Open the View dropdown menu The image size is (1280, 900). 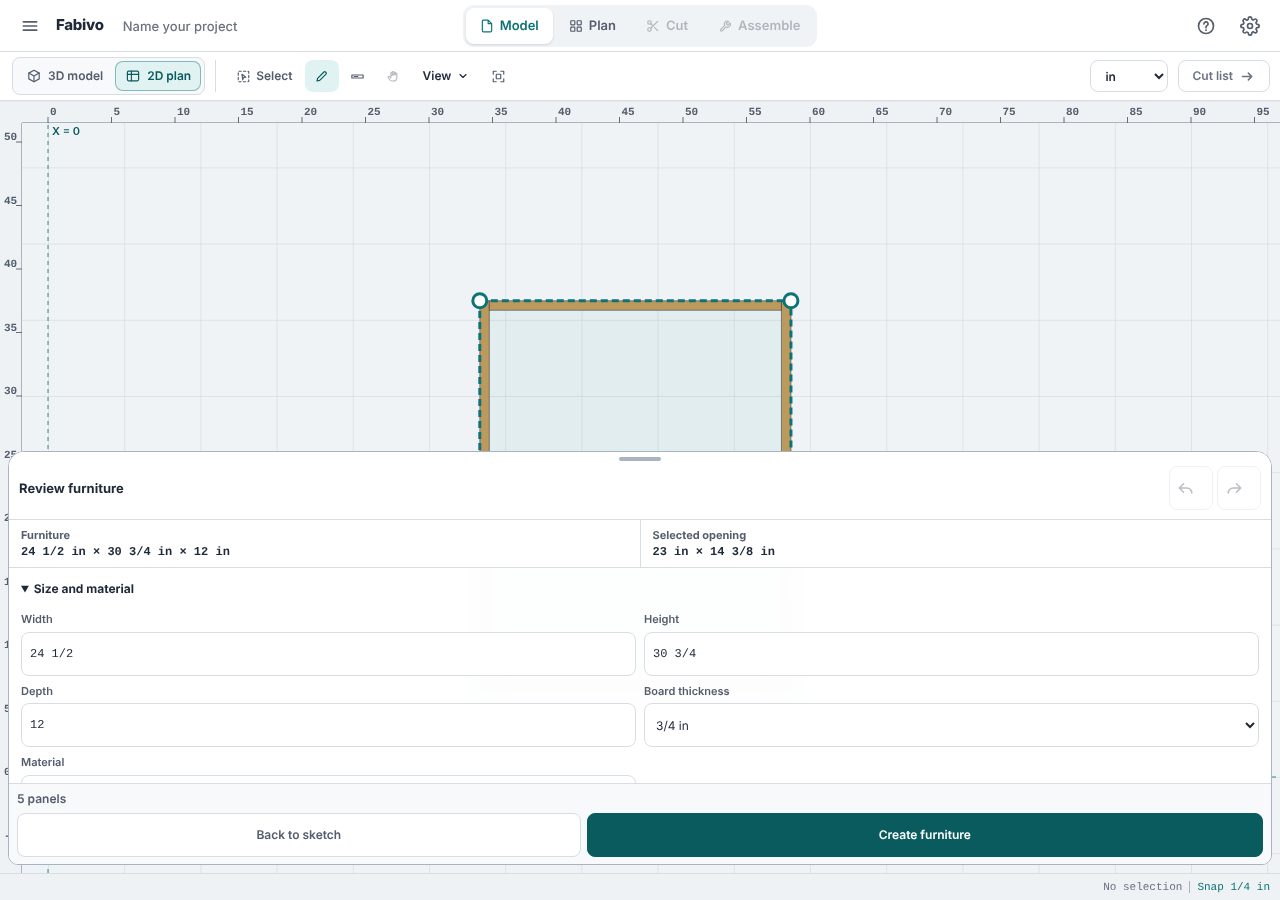pos(445,76)
